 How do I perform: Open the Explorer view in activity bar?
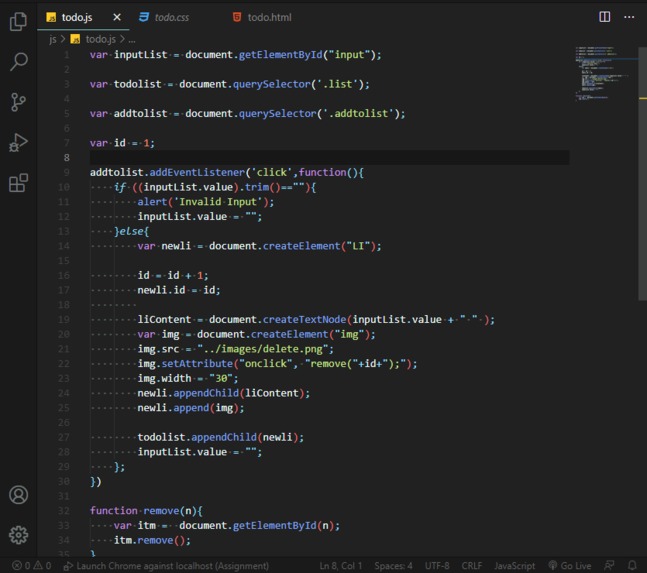pos(18,21)
